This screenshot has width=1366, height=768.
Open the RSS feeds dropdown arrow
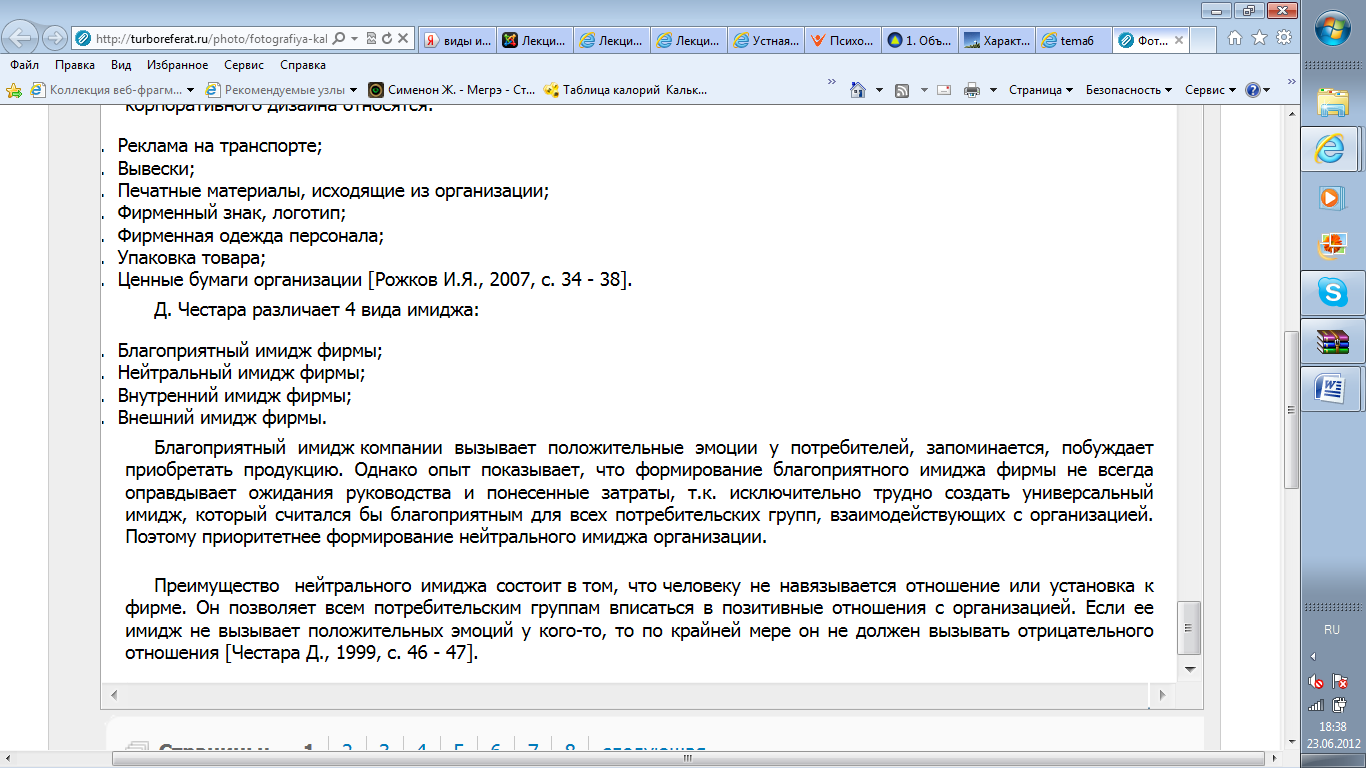[x=922, y=90]
